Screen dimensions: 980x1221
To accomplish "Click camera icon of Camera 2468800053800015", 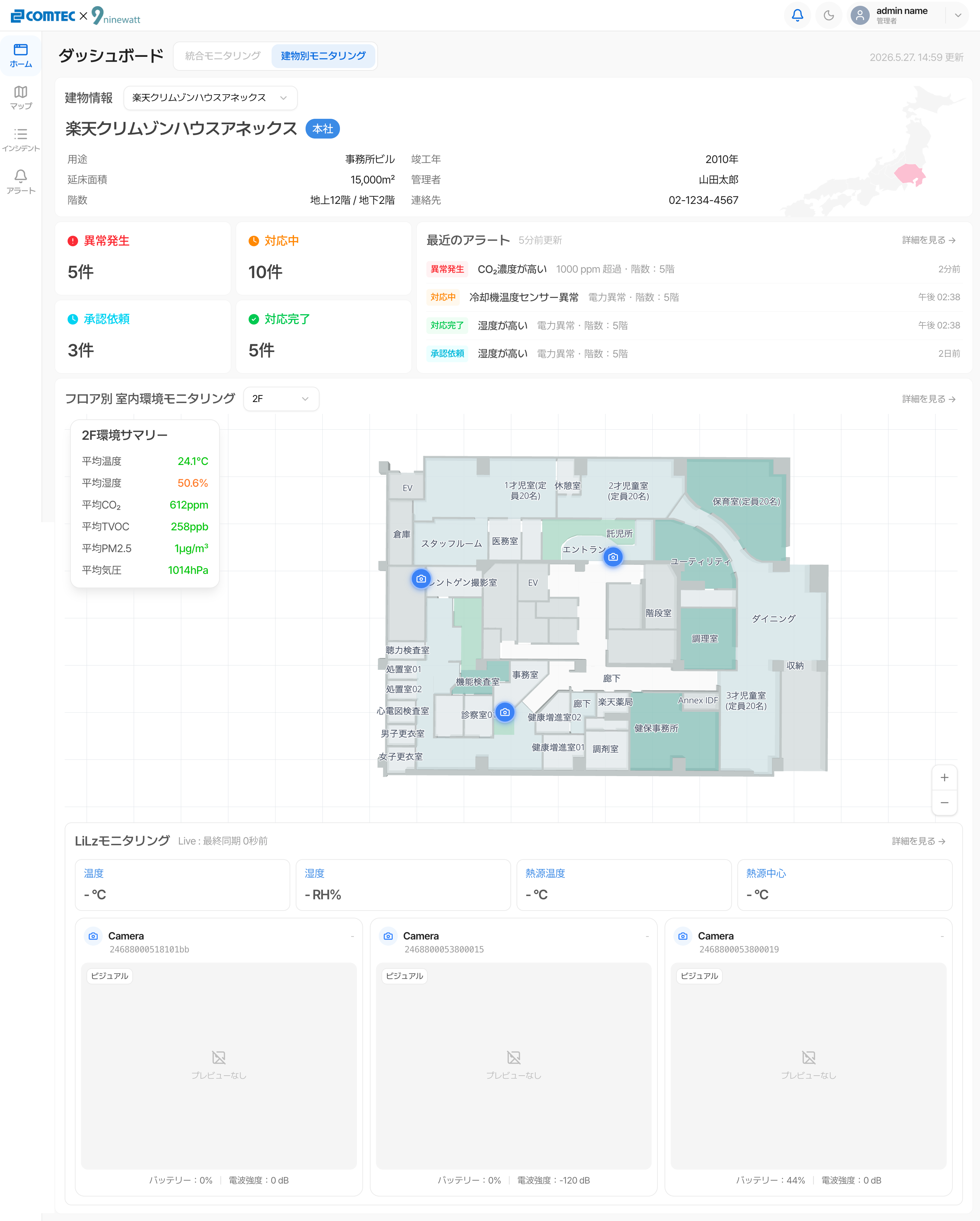I will tap(388, 936).
